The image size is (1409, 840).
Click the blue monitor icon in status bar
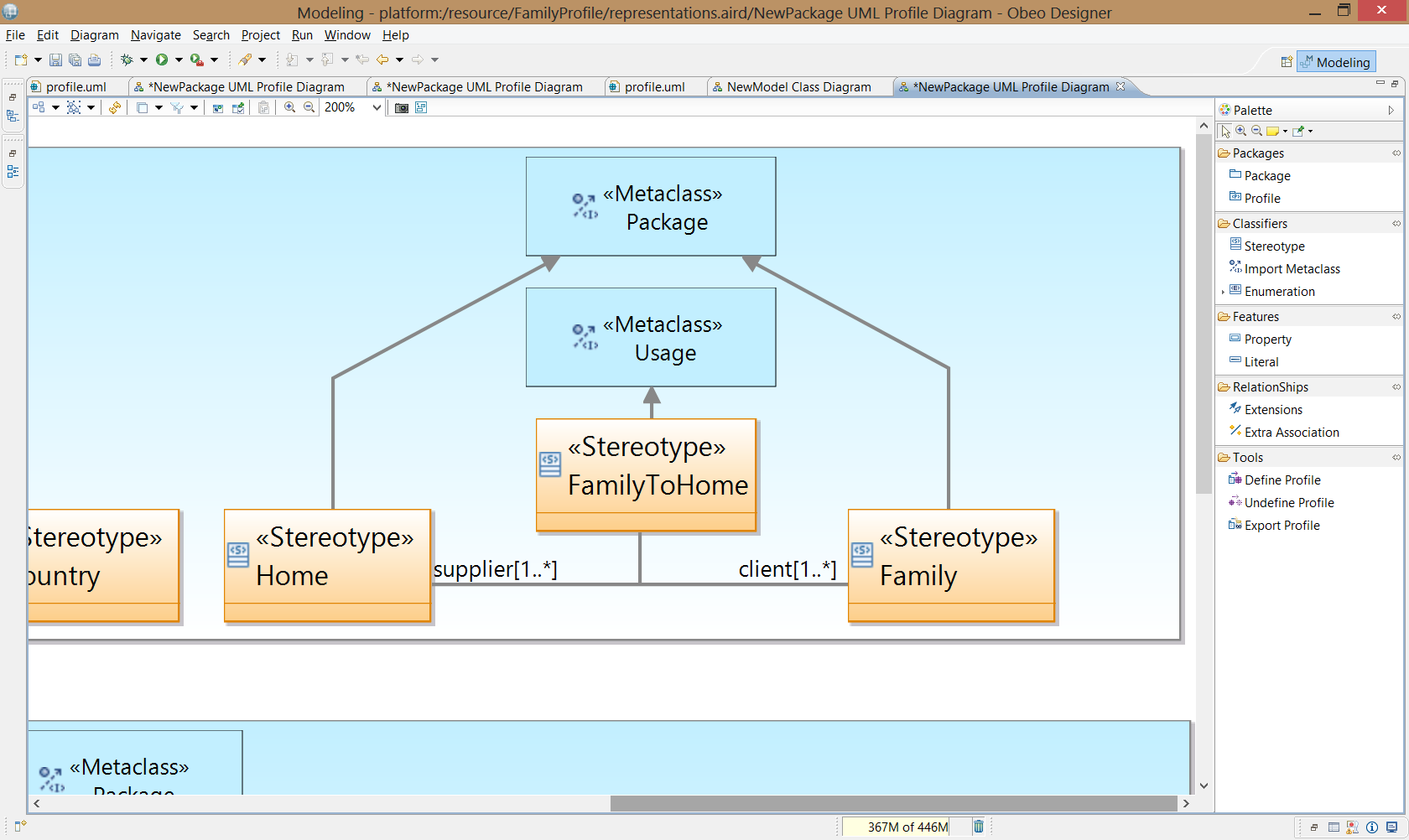click(x=1392, y=827)
